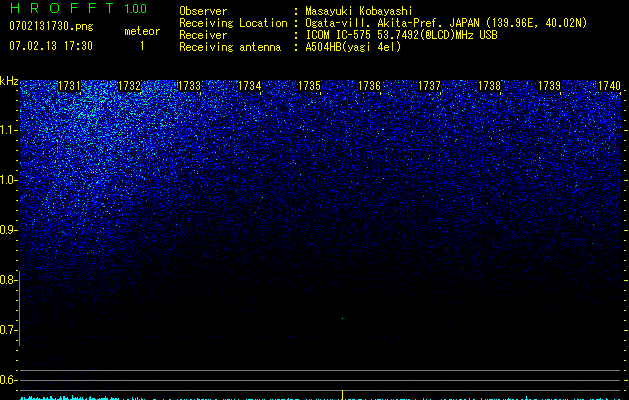The width and height of the screenshot is (629, 400).
Task: Click the 'Observer' field label
Action: point(203,11)
